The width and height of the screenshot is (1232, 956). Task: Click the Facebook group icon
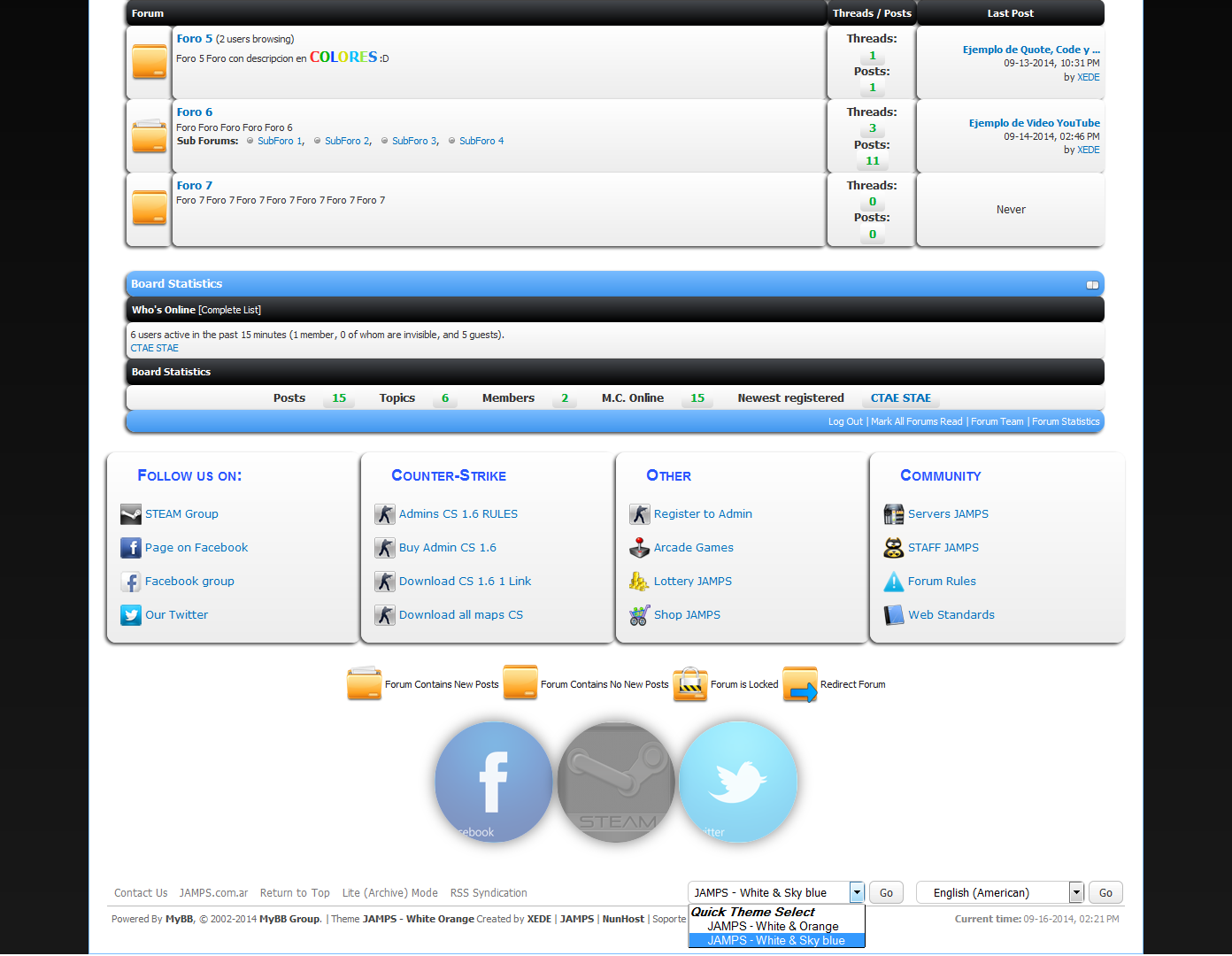click(131, 582)
